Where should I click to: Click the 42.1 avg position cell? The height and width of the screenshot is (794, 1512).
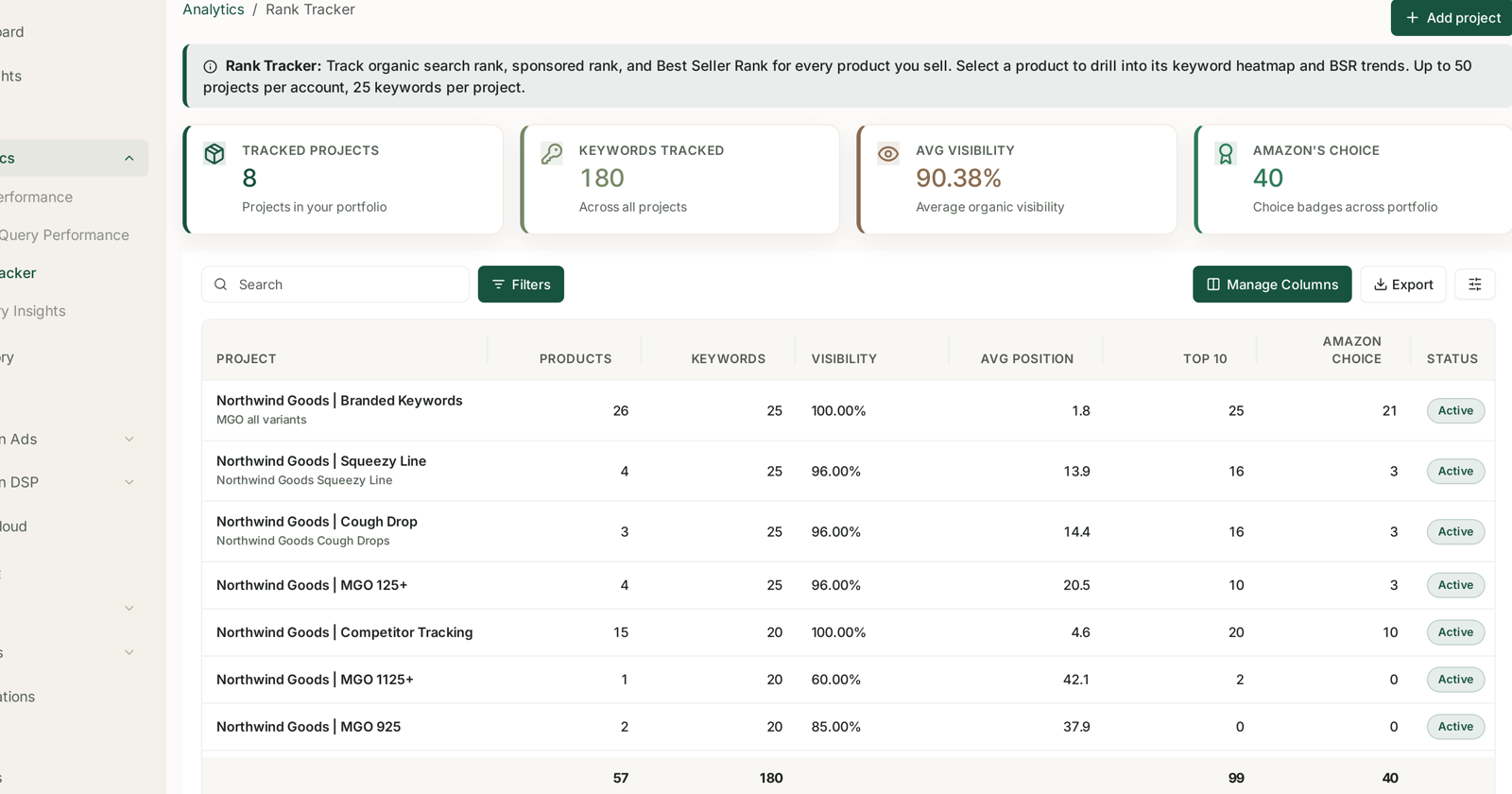point(1076,680)
